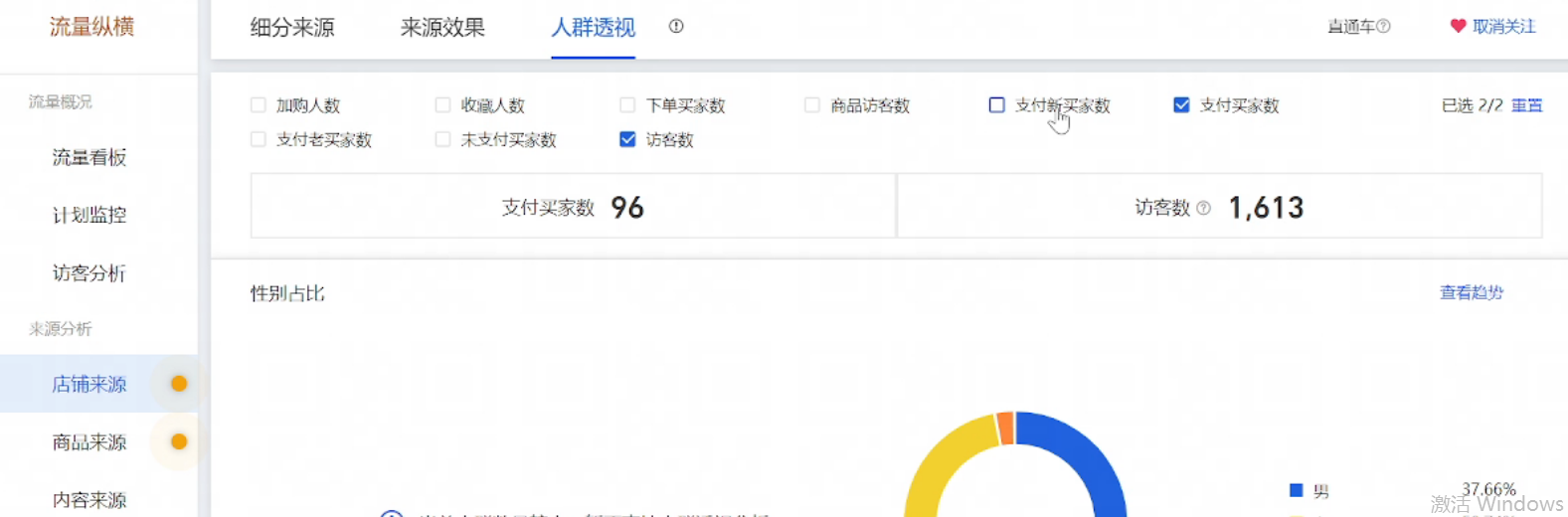Image resolution: width=1568 pixels, height=517 pixels.
Task: Click the 37.66% value in legend
Action: click(x=1488, y=489)
